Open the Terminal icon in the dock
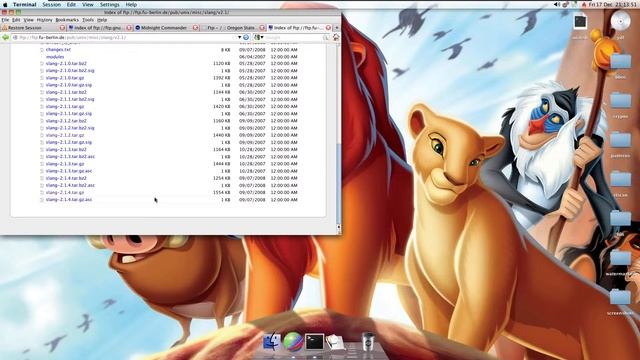The width and height of the screenshot is (640, 360). (x=314, y=342)
